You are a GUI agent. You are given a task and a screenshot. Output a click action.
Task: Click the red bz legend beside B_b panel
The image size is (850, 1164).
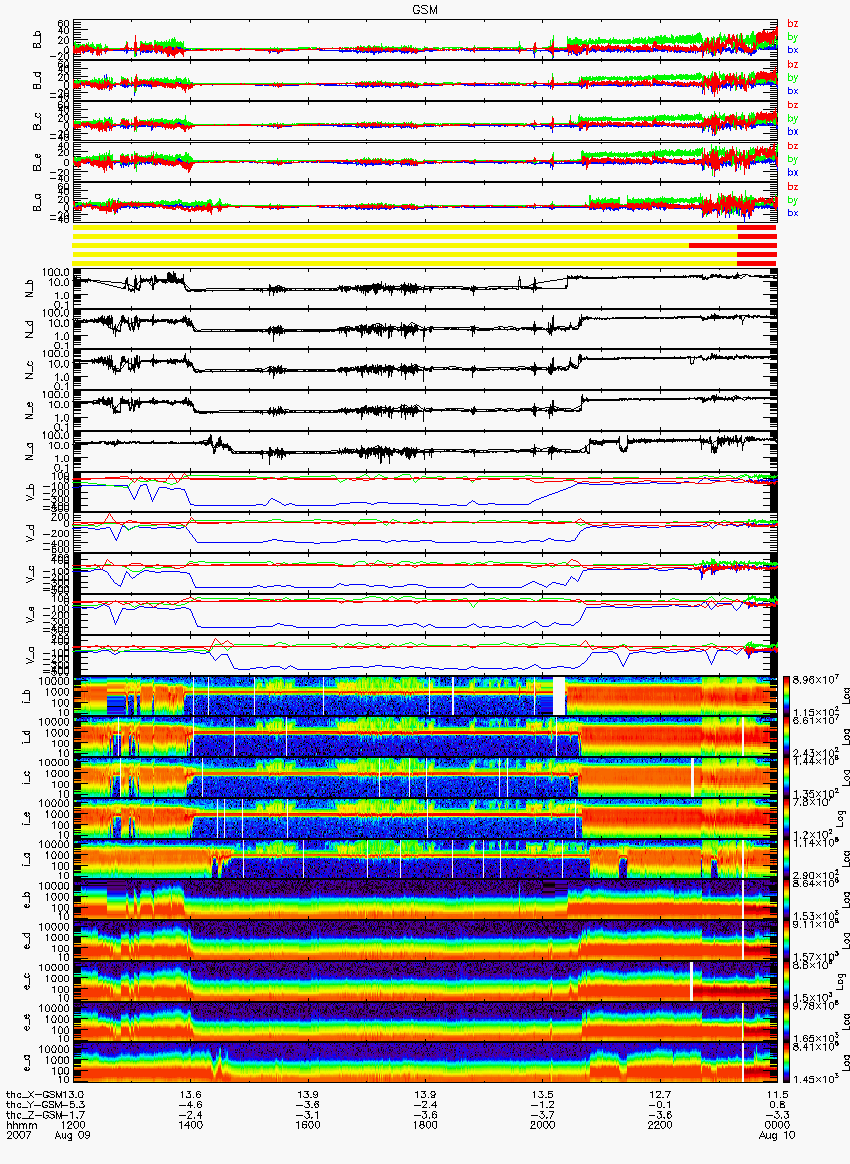[x=792, y=24]
